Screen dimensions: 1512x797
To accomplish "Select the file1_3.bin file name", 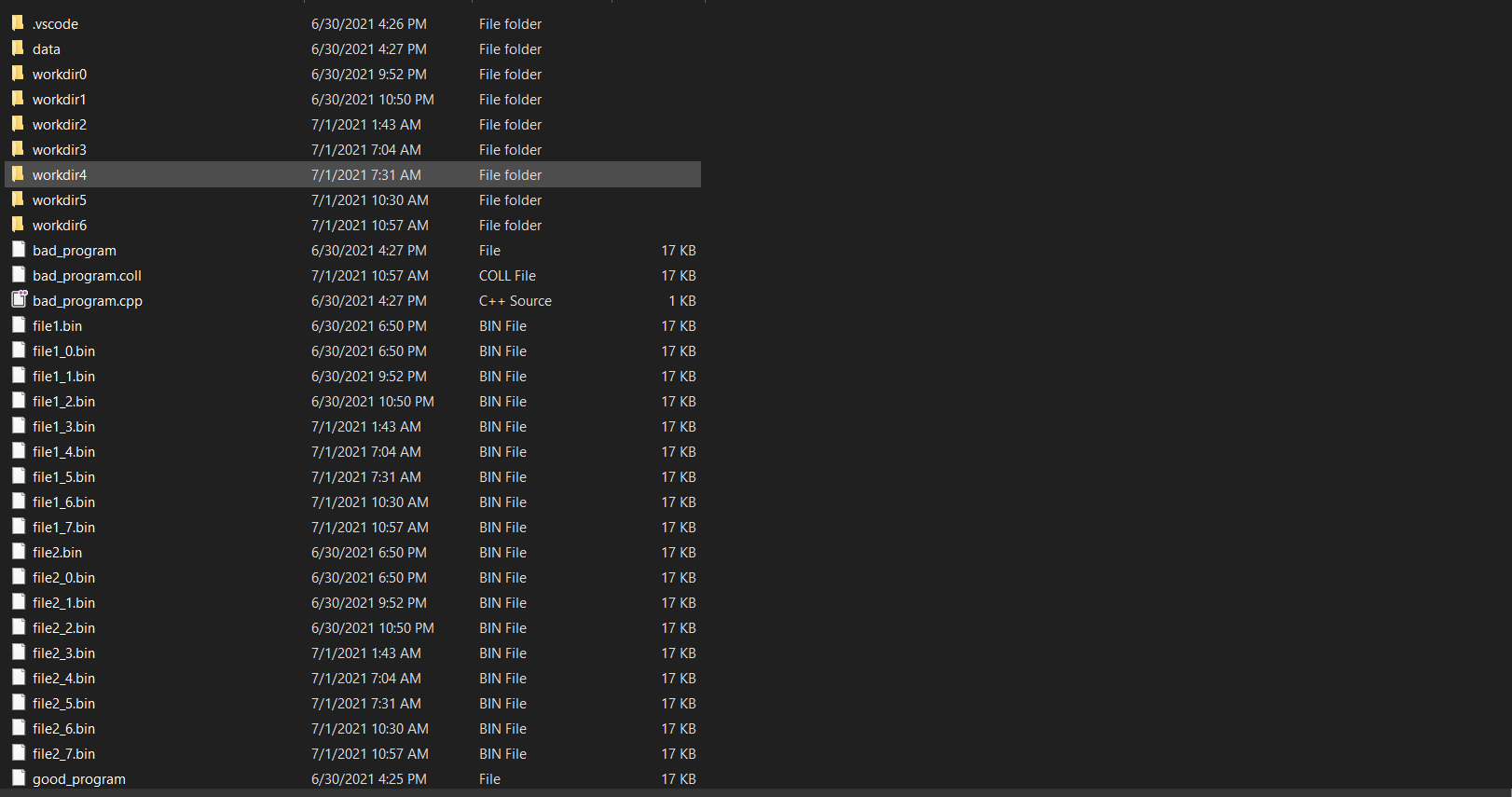I will point(63,427).
